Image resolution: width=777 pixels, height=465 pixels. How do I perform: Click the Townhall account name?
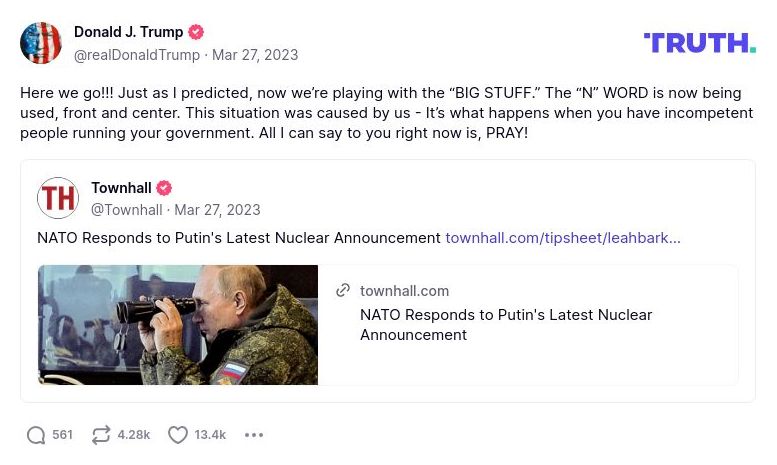coord(121,188)
